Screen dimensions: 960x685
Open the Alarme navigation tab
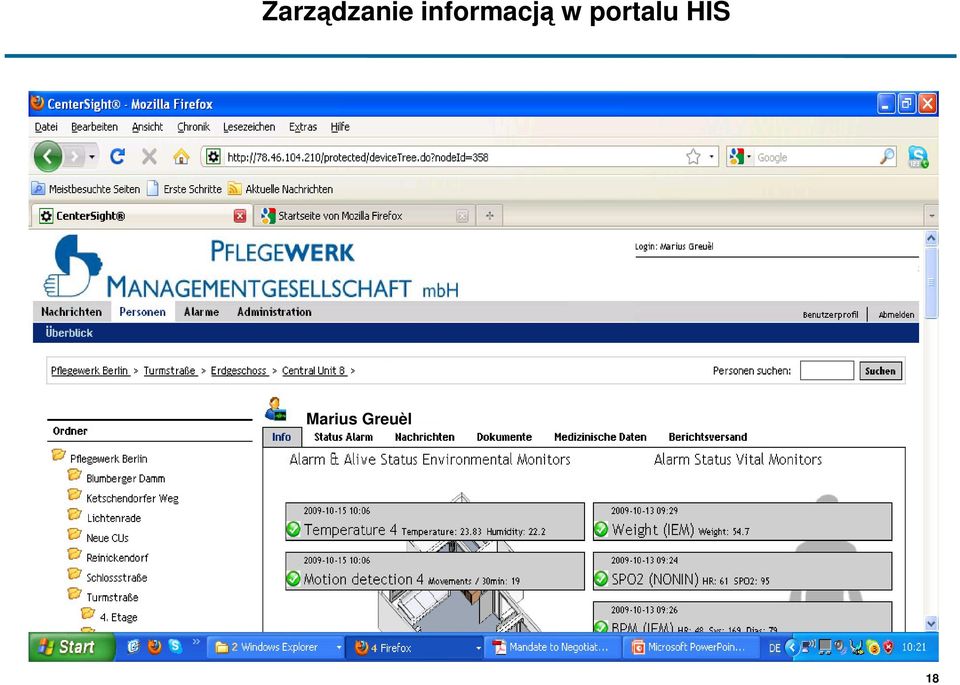pyautogui.click(x=201, y=312)
